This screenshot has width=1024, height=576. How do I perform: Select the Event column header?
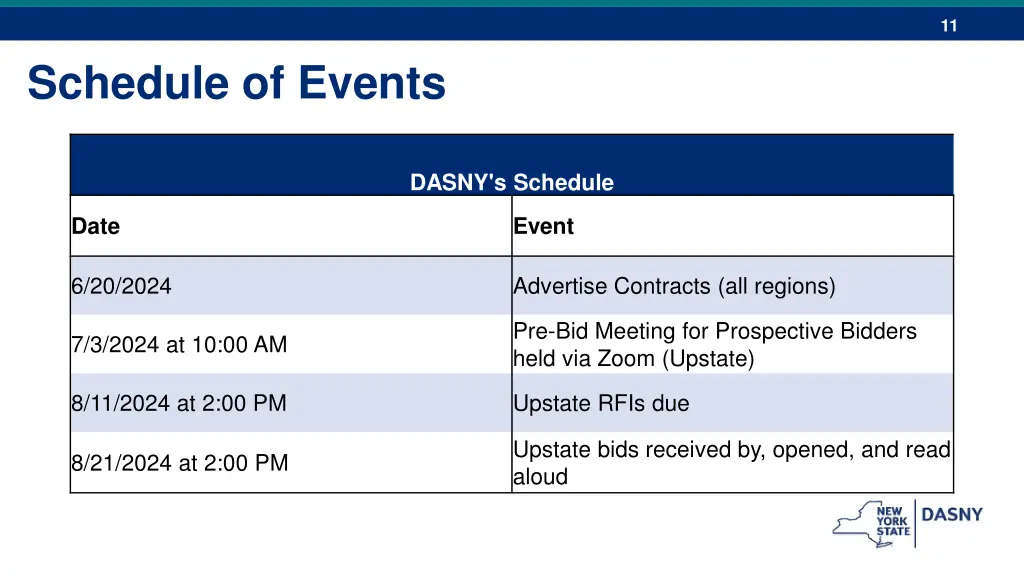click(544, 226)
